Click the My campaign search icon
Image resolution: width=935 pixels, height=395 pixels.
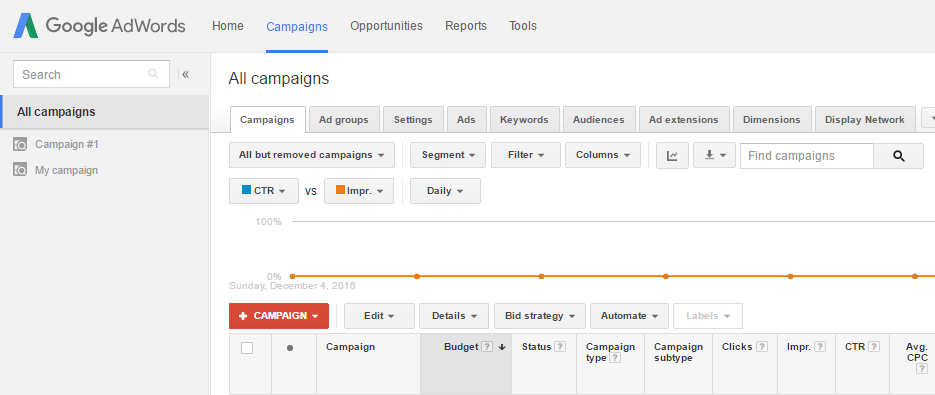tap(20, 170)
